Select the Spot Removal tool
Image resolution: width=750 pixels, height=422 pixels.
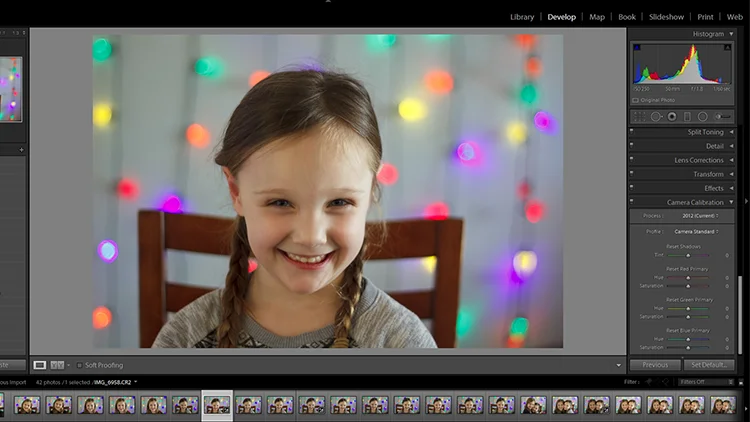pyautogui.click(x=656, y=117)
